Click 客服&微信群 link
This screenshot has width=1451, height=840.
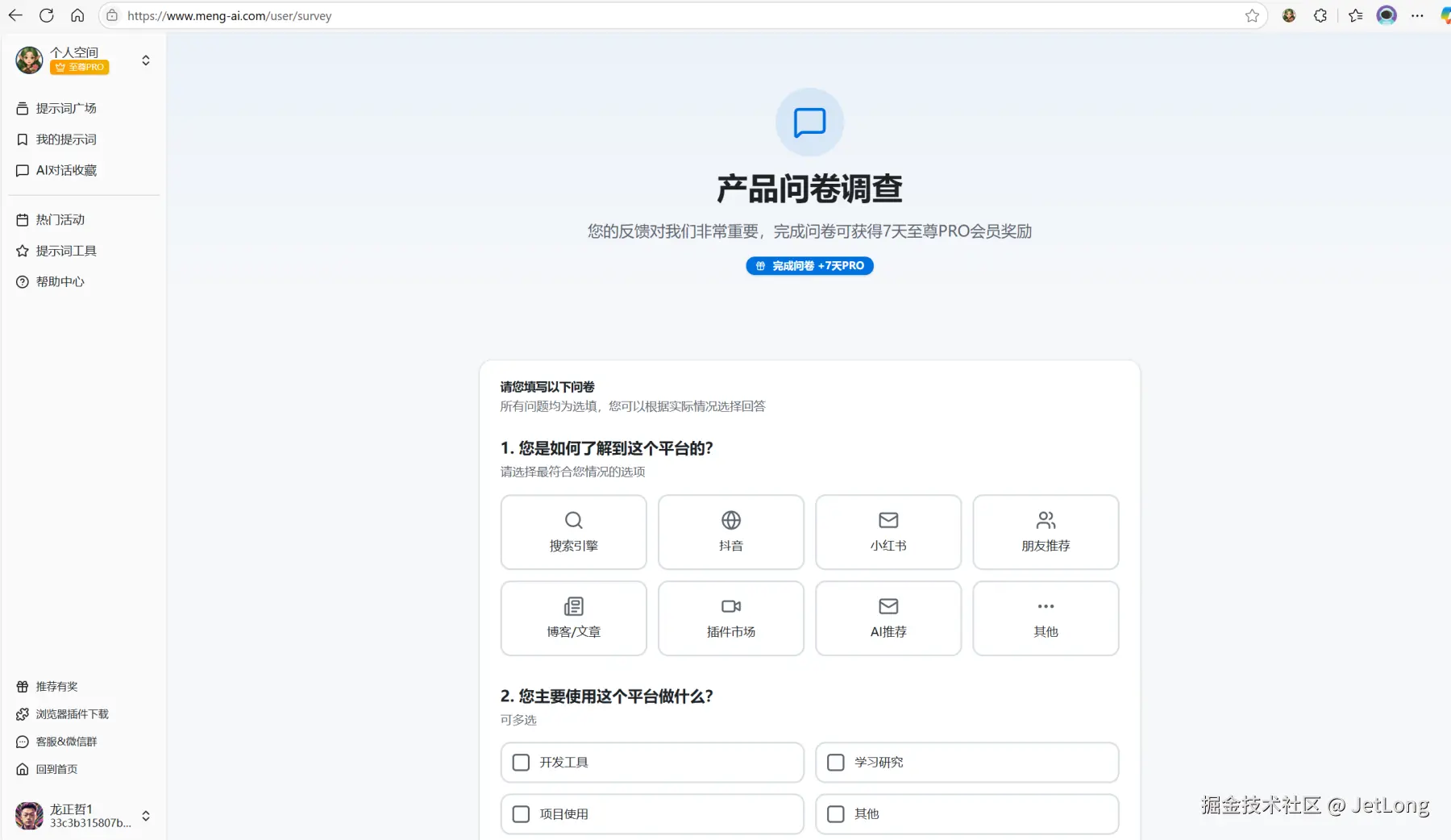click(66, 742)
